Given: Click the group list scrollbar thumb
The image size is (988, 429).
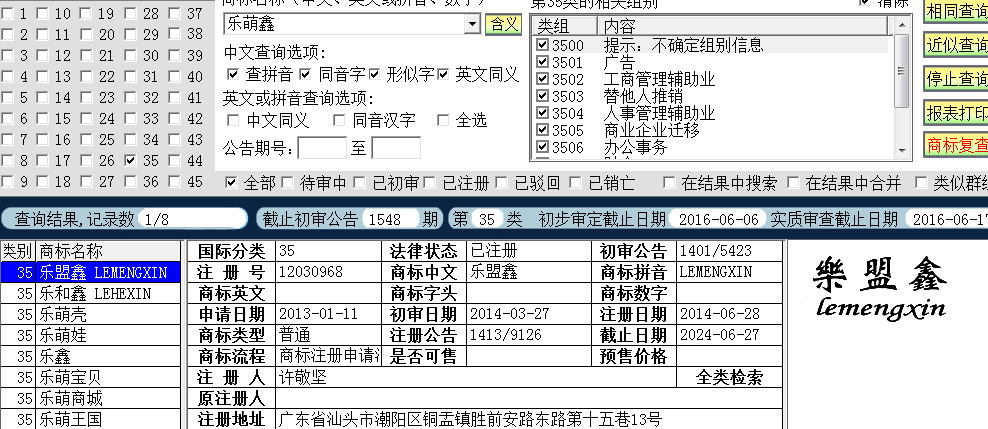Looking at the screenshot, I should click(902, 70).
